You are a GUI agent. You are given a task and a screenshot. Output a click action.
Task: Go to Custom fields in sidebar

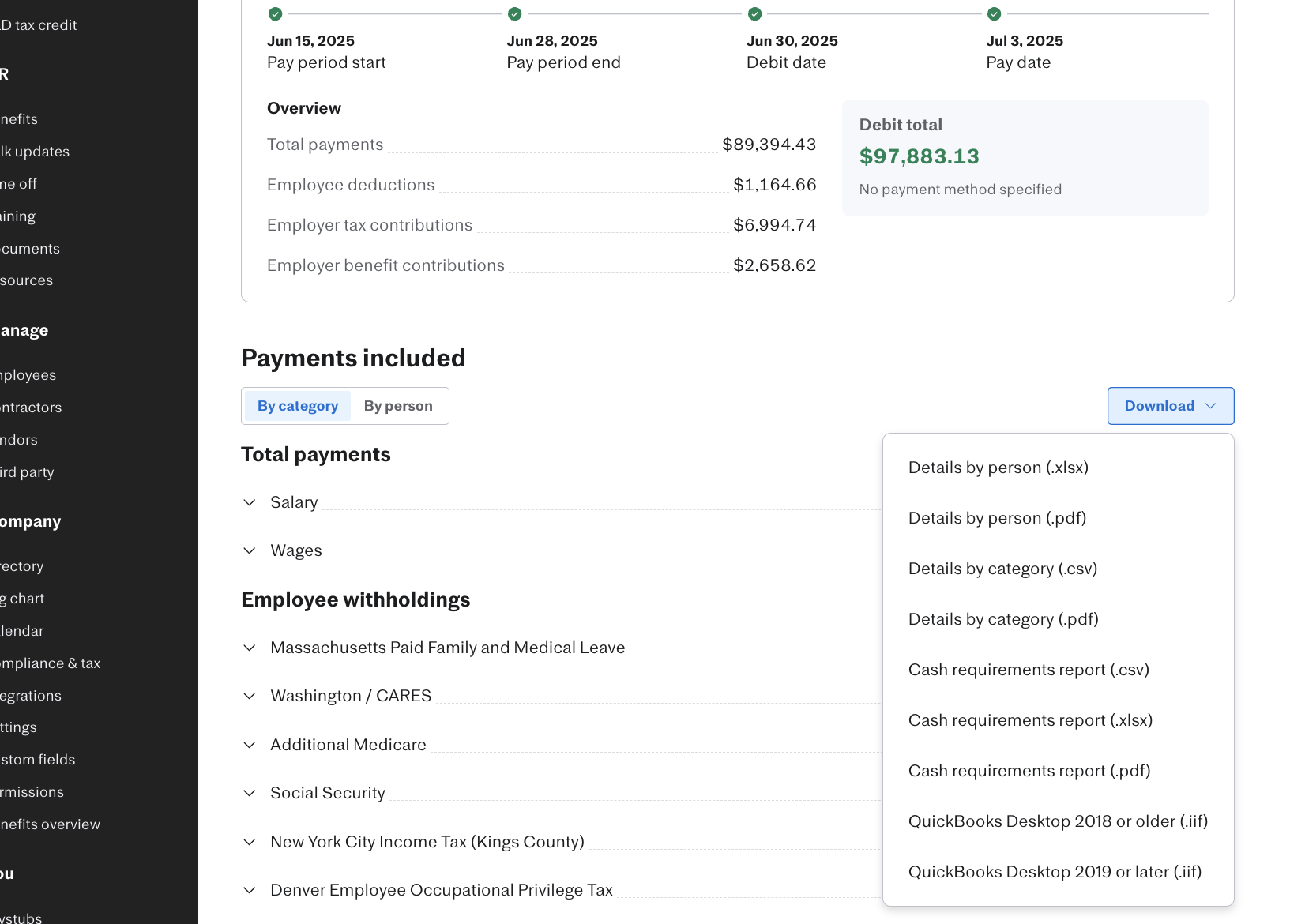point(38,760)
